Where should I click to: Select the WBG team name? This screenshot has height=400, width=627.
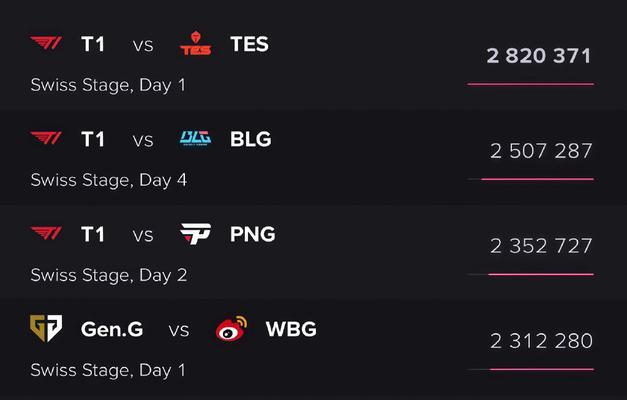click(291, 329)
